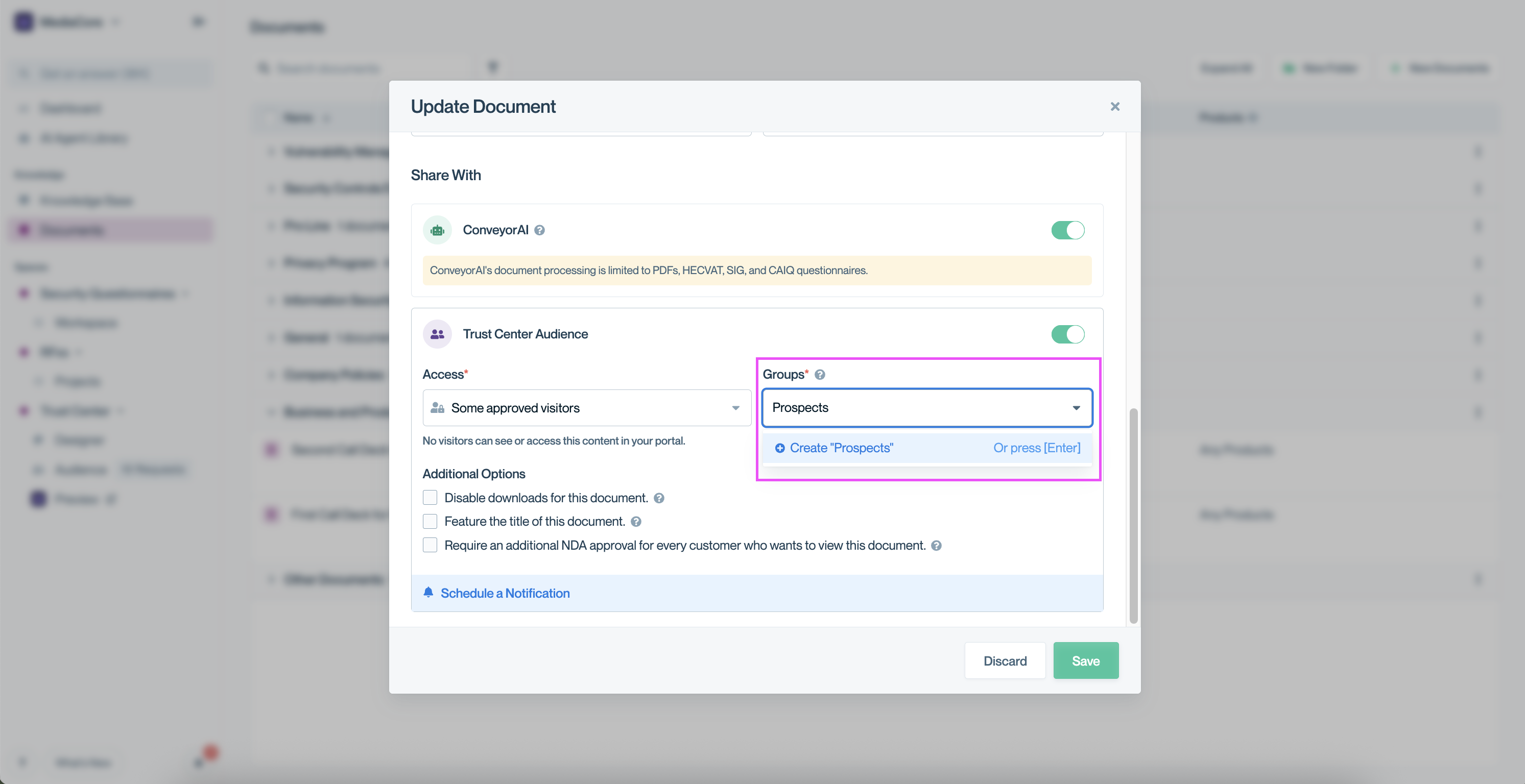The width and height of the screenshot is (1525, 784).
Task: Click help icon beside NDA approval option
Action: click(x=936, y=546)
